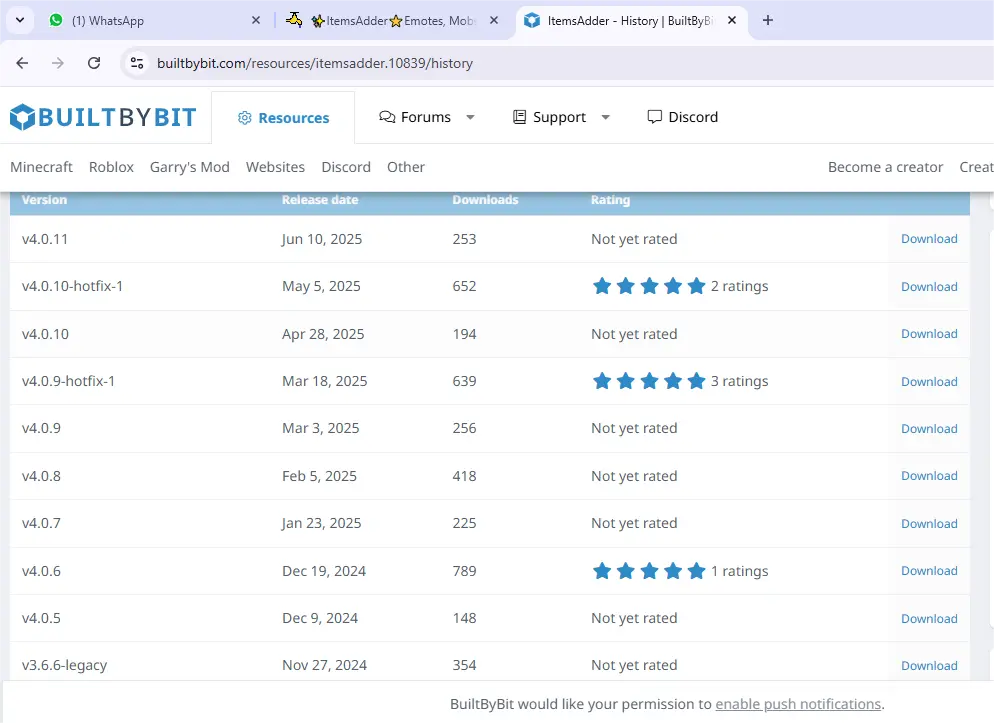The width and height of the screenshot is (994, 723).
Task: Expand the Forums dropdown arrow
Action: [470, 117]
